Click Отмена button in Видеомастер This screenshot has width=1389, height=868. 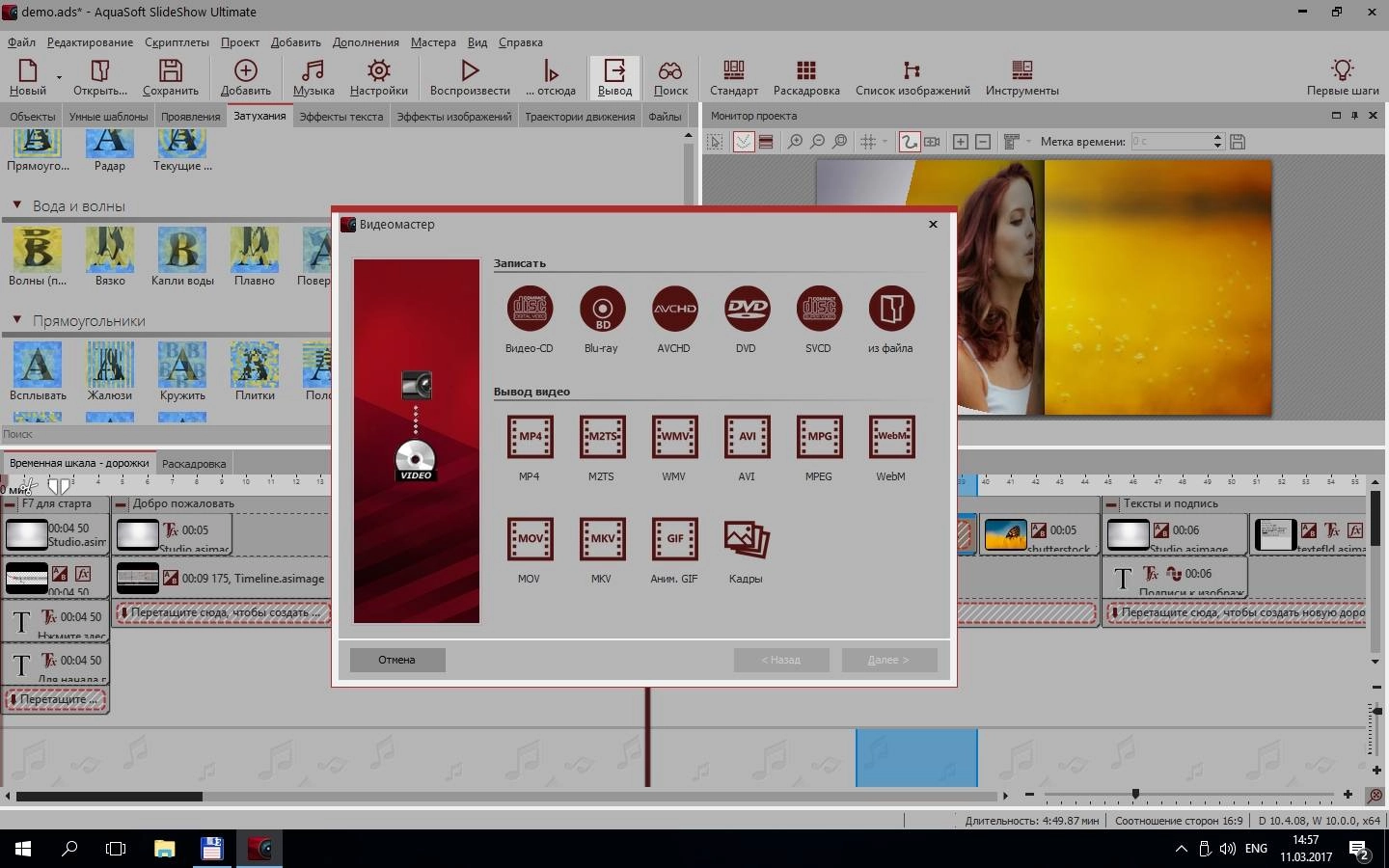coord(397,660)
